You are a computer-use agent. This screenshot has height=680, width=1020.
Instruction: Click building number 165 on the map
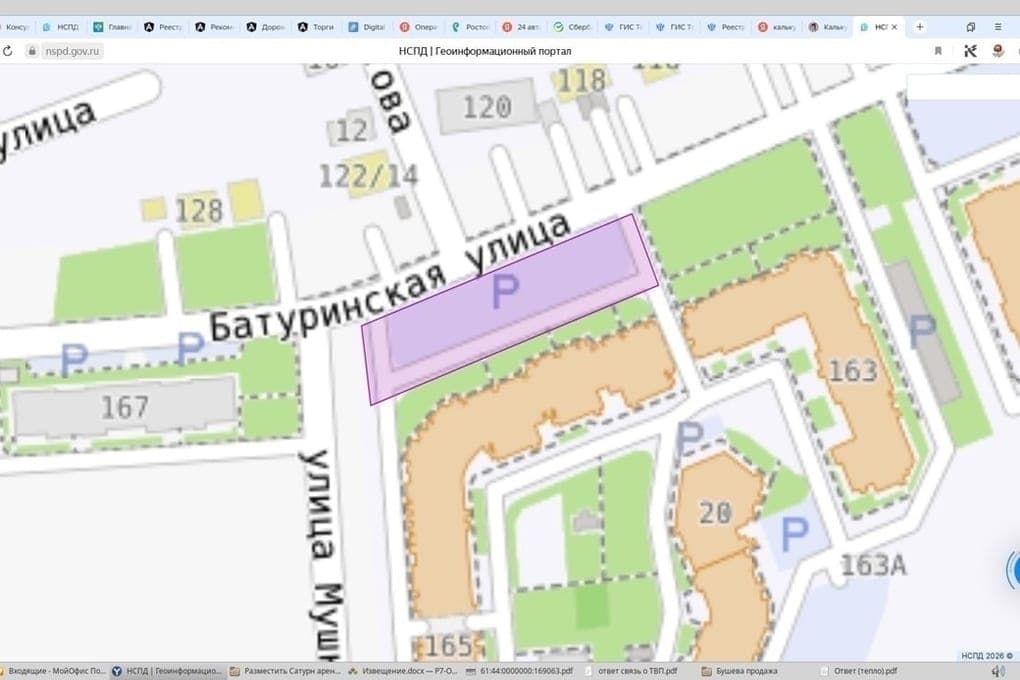pyautogui.click(x=448, y=646)
